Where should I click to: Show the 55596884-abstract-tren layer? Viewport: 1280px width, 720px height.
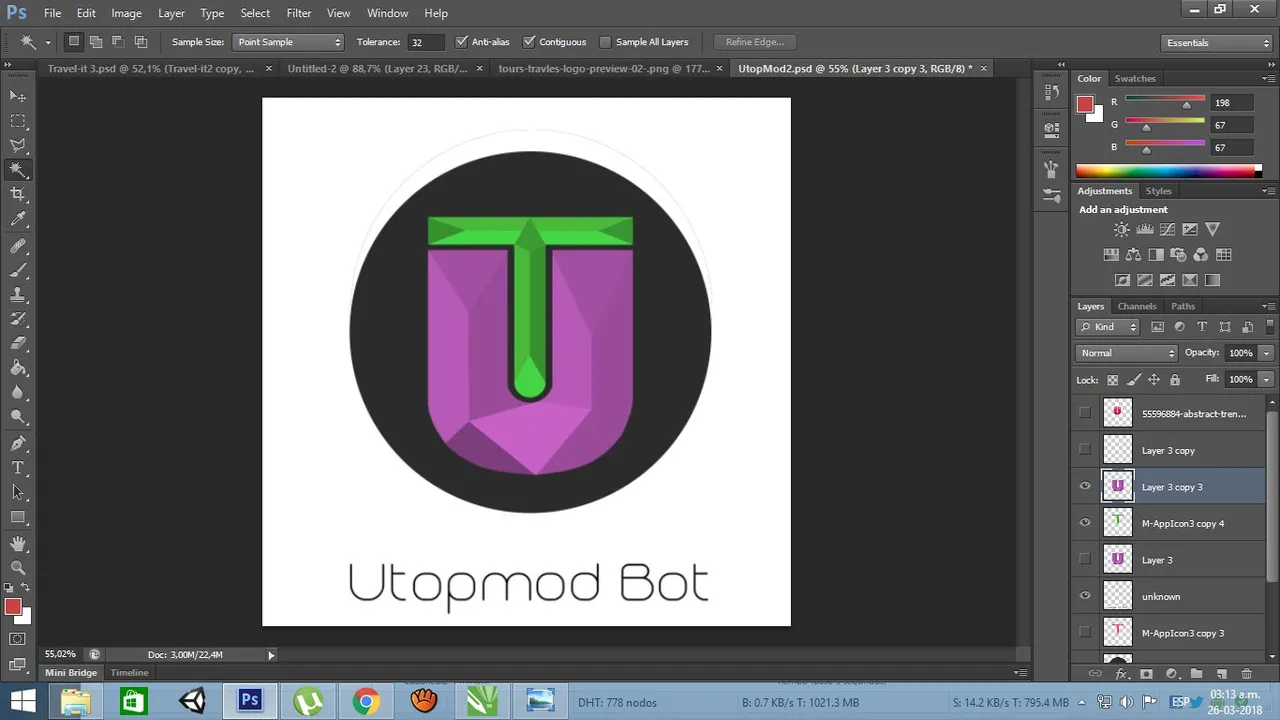[1085, 413]
